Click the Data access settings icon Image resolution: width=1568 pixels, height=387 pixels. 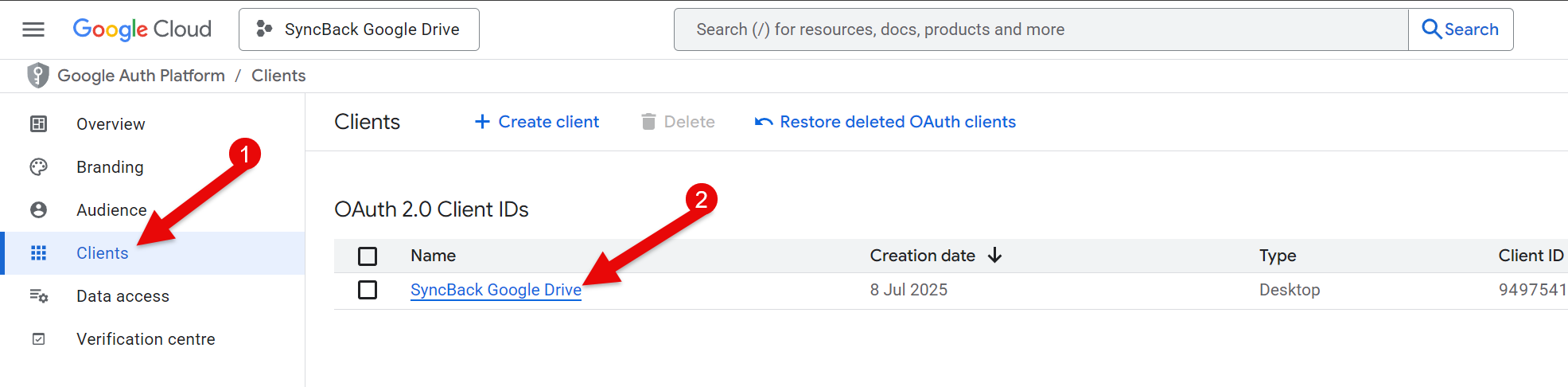38,296
